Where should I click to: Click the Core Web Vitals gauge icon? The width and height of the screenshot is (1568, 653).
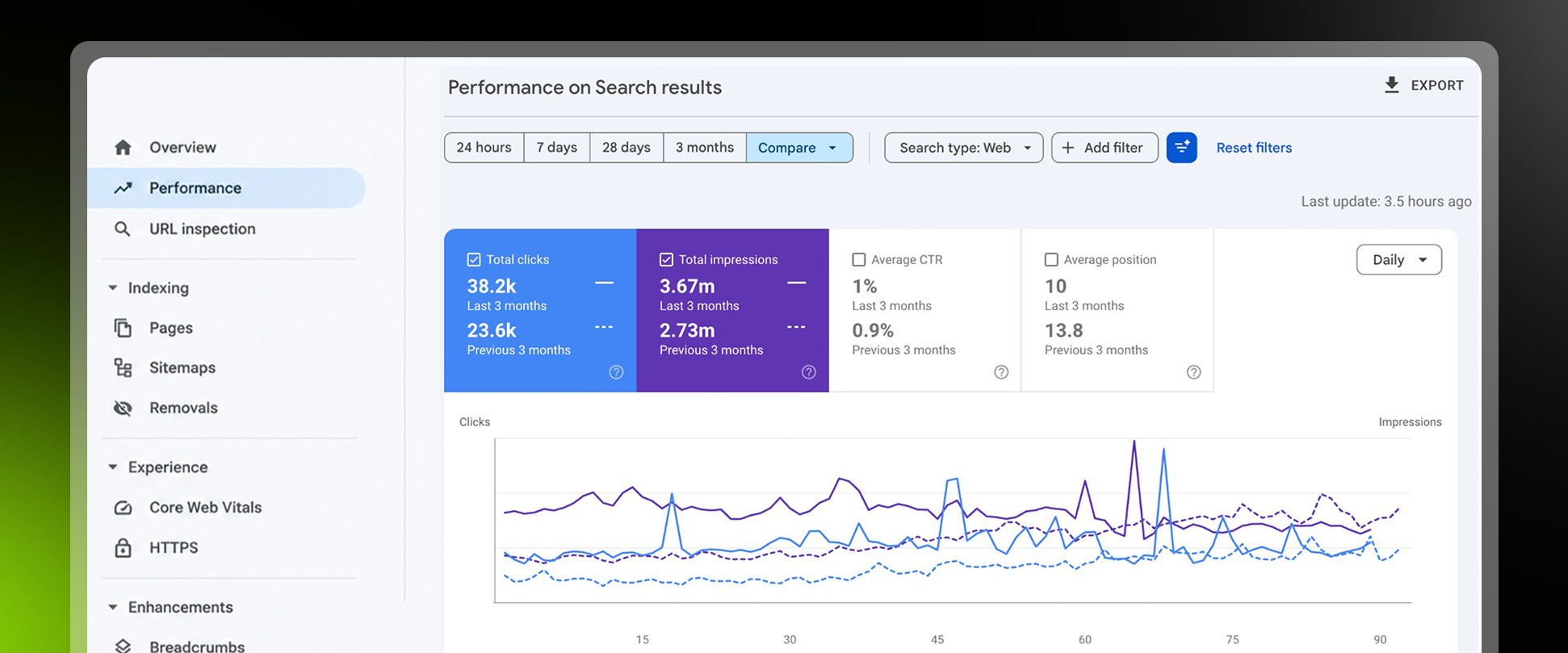[123, 508]
